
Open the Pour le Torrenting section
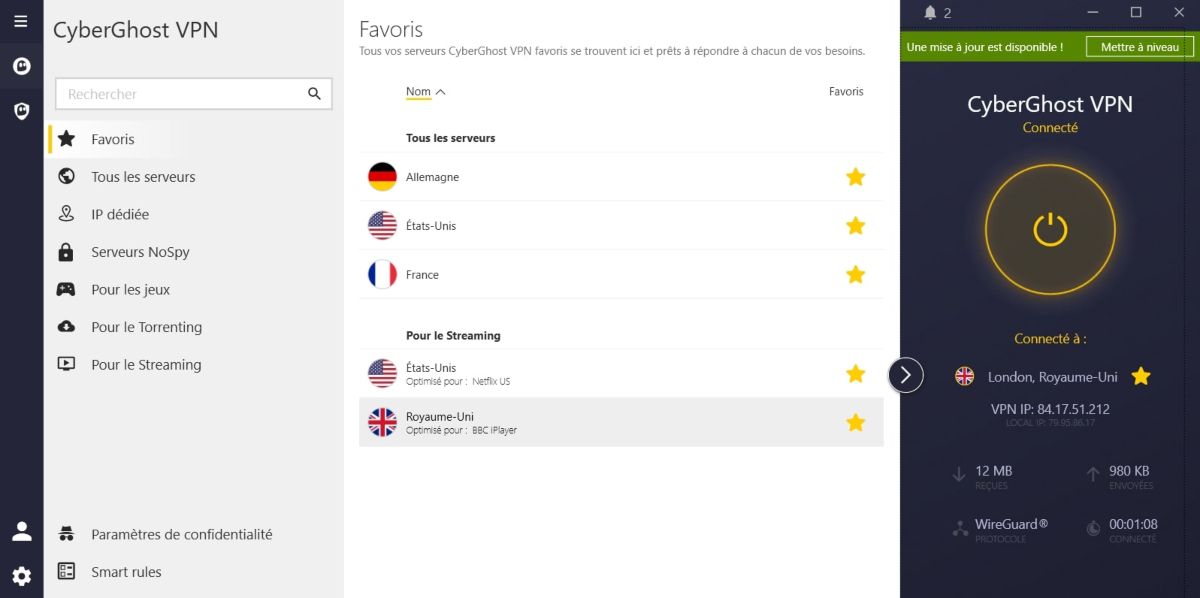pyautogui.click(x=146, y=327)
